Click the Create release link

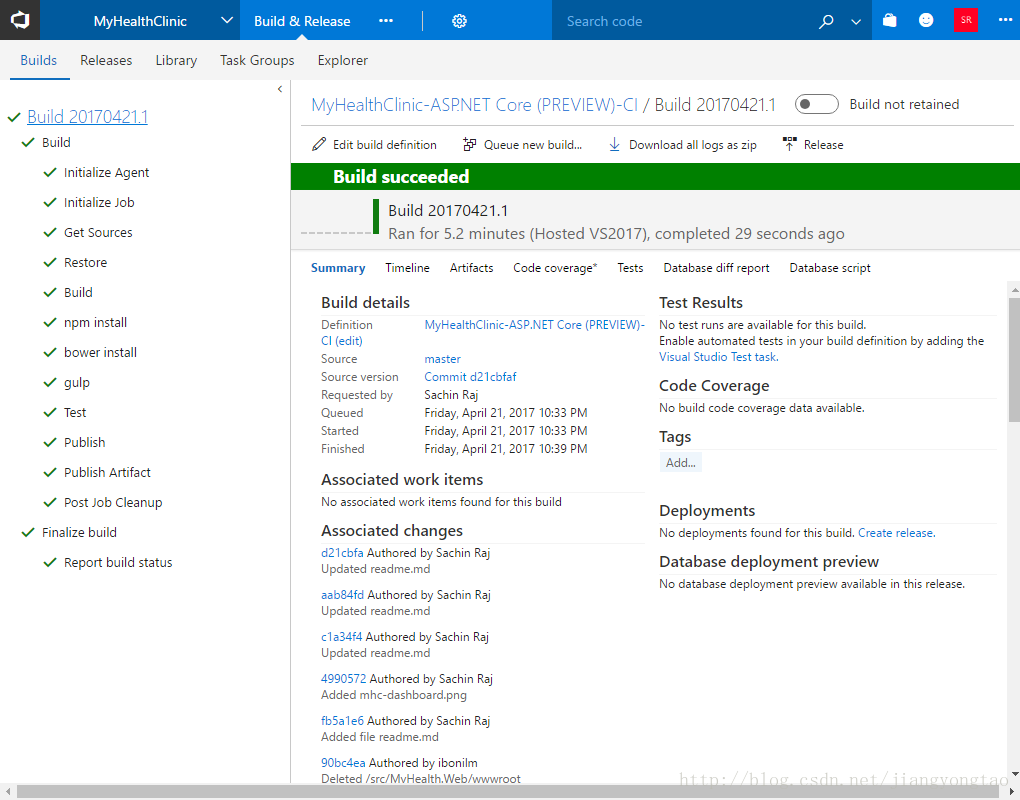point(896,533)
